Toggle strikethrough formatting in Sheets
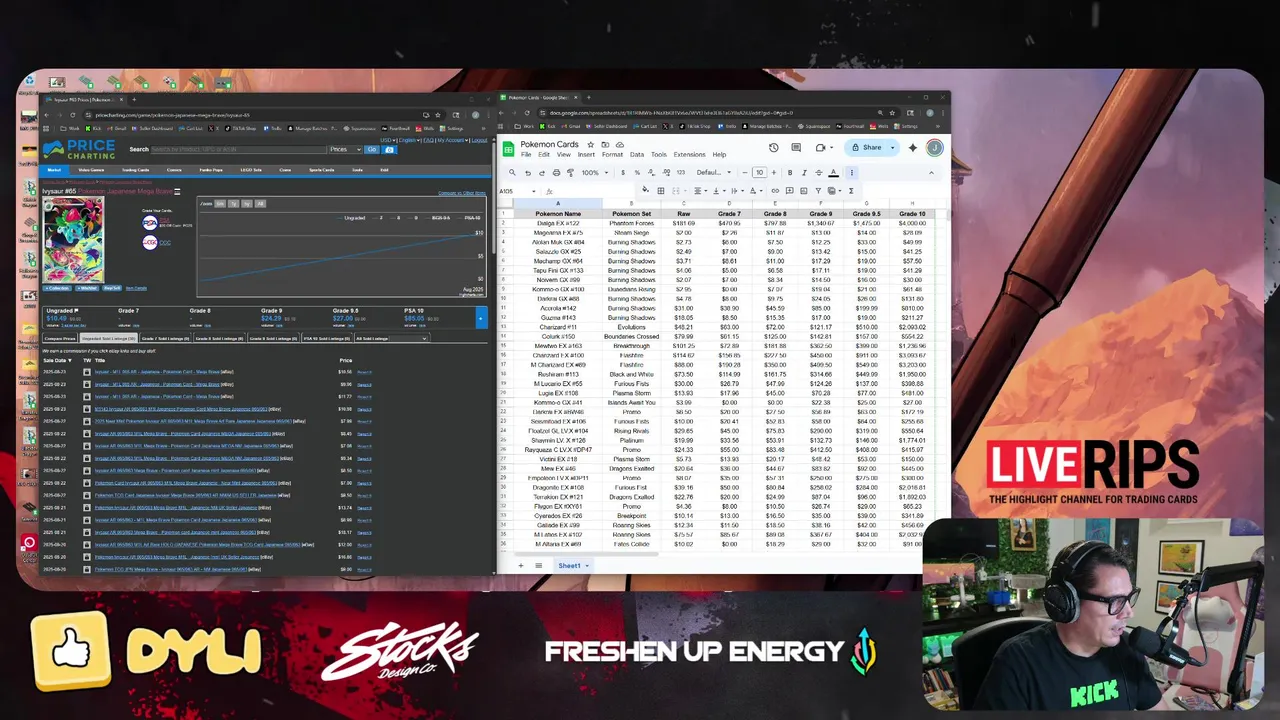This screenshot has width=1280, height=720. click(x=819, y=173)
